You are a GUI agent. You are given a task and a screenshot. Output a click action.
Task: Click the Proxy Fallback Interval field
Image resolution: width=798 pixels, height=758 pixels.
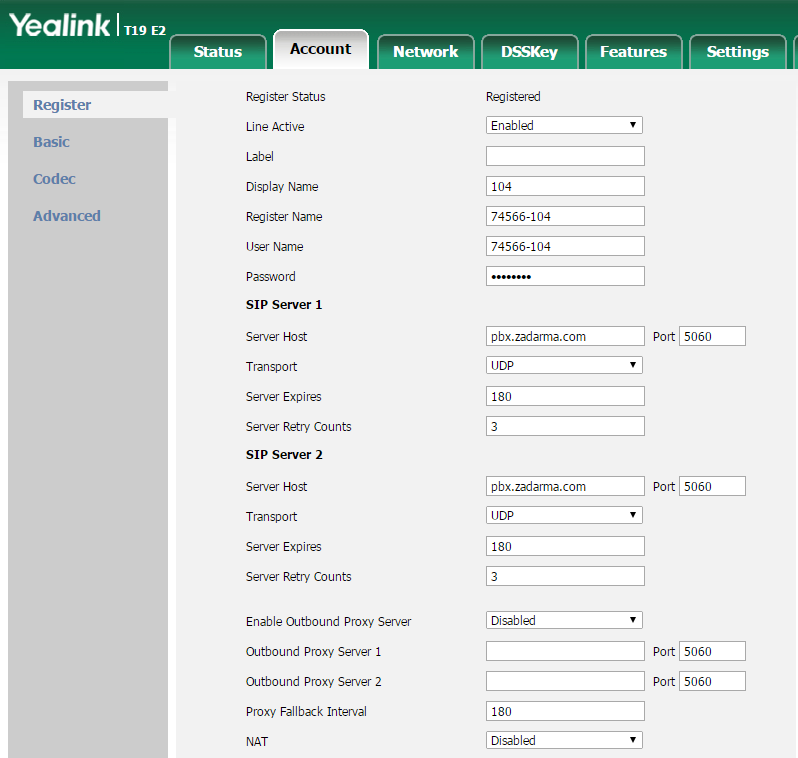pyautogui.click(x=565, y=711)
